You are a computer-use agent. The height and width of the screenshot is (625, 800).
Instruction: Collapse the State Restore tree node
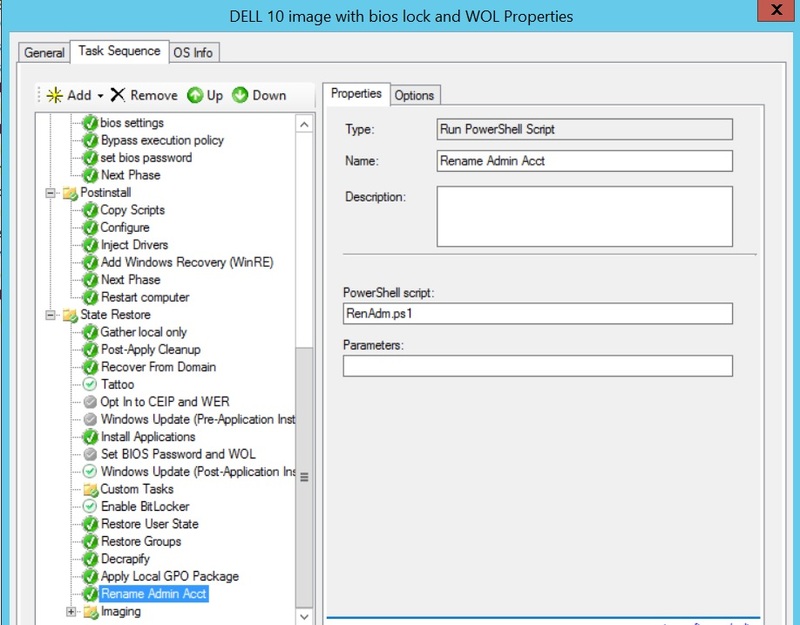click(48, 314)
